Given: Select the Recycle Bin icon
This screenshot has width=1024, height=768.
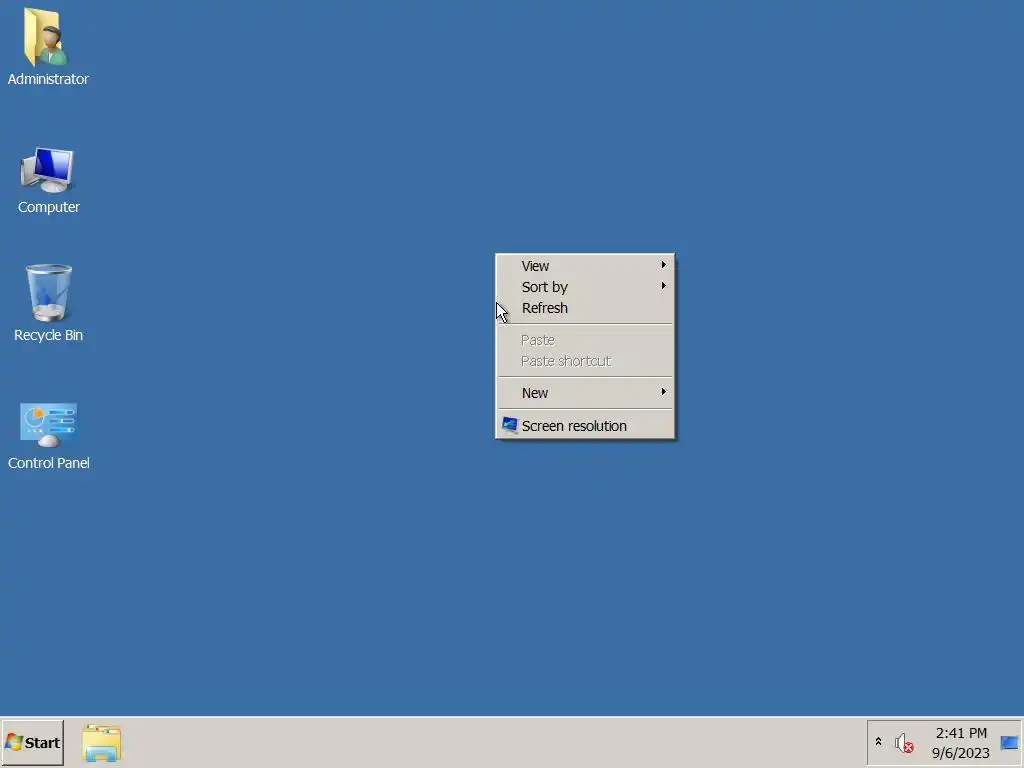Looking at the screenshot, I should [x=48, y=293].
